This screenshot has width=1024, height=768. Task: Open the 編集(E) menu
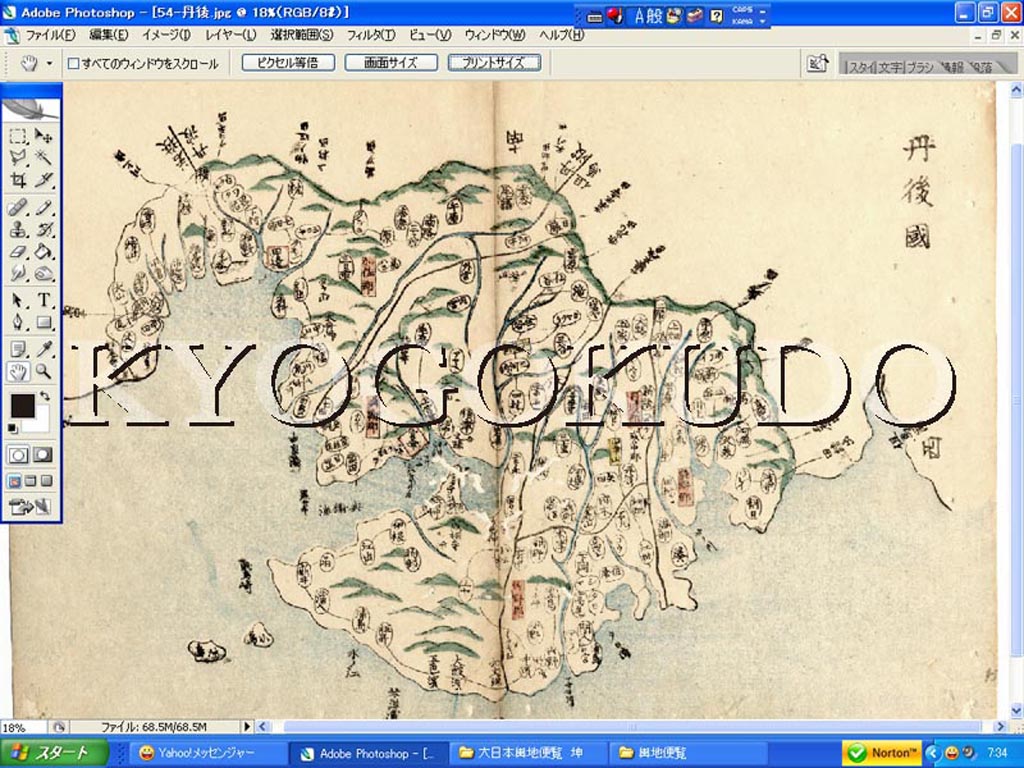pos(108,35)
